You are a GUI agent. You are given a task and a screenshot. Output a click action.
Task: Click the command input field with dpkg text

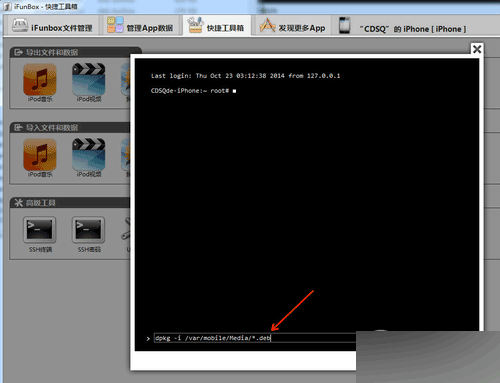pos(255,338)
